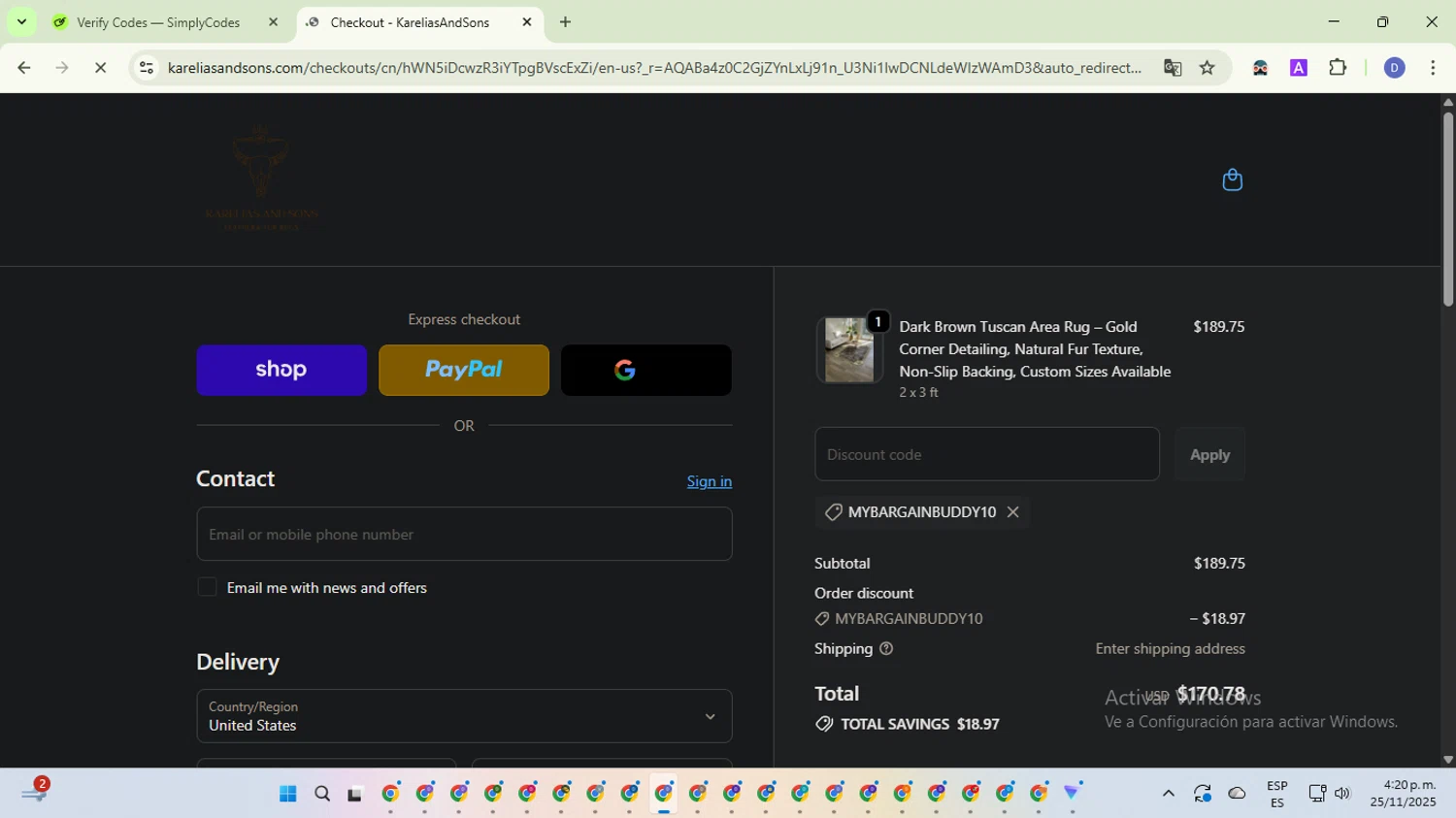Open the clock and date panel

coord(1403,794)
